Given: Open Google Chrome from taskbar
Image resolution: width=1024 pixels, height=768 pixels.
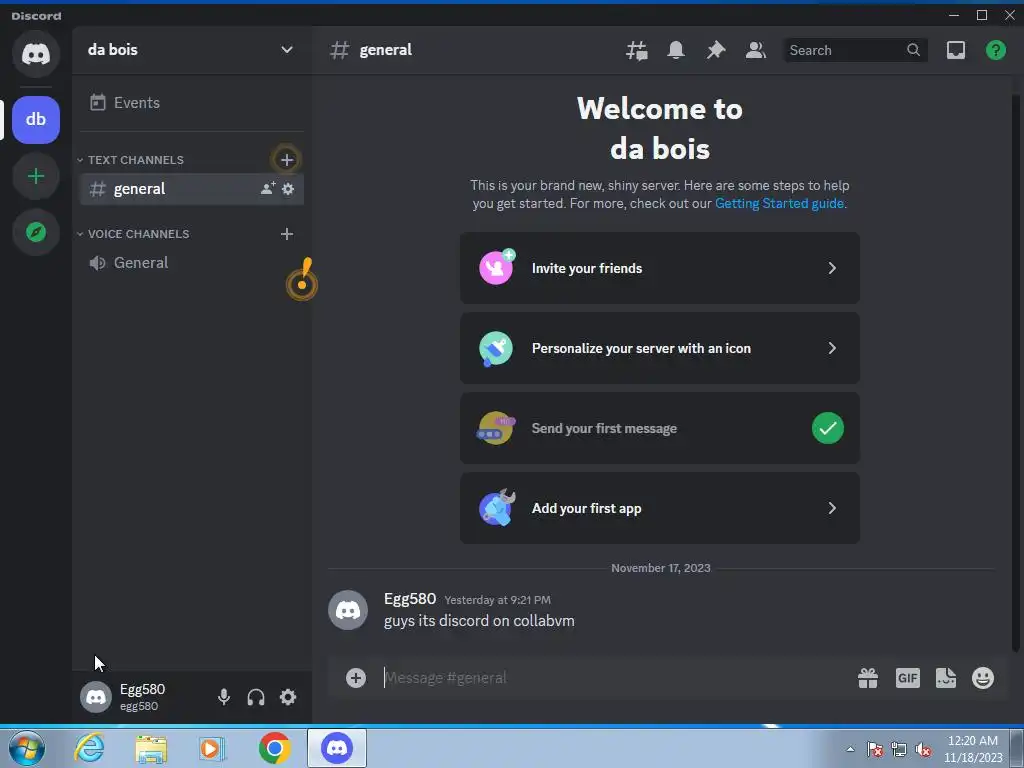Looking at the screenshot, I should (x=274, y=748).
